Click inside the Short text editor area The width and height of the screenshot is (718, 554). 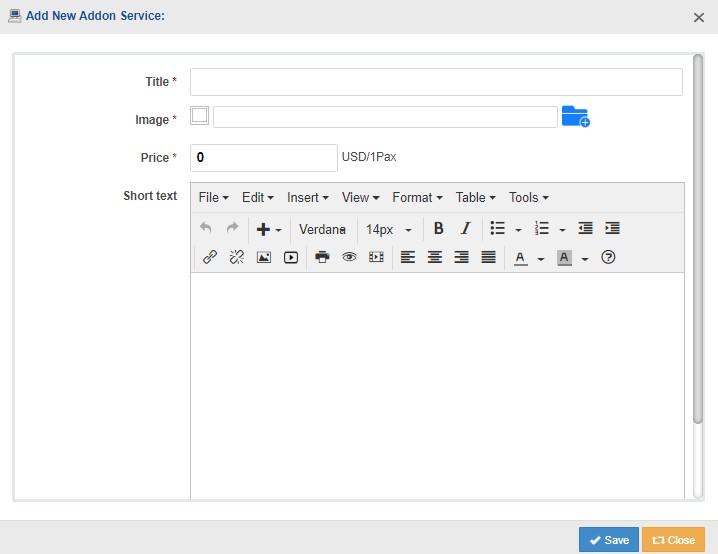[437, 386]
